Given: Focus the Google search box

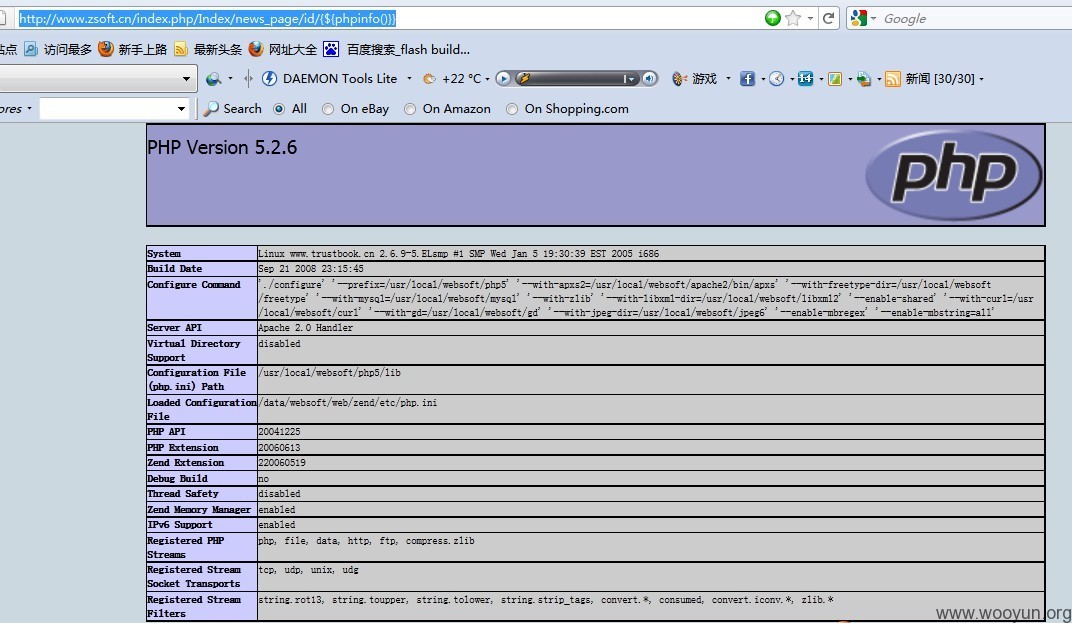Looking at the screenshot, I should 976,18.
